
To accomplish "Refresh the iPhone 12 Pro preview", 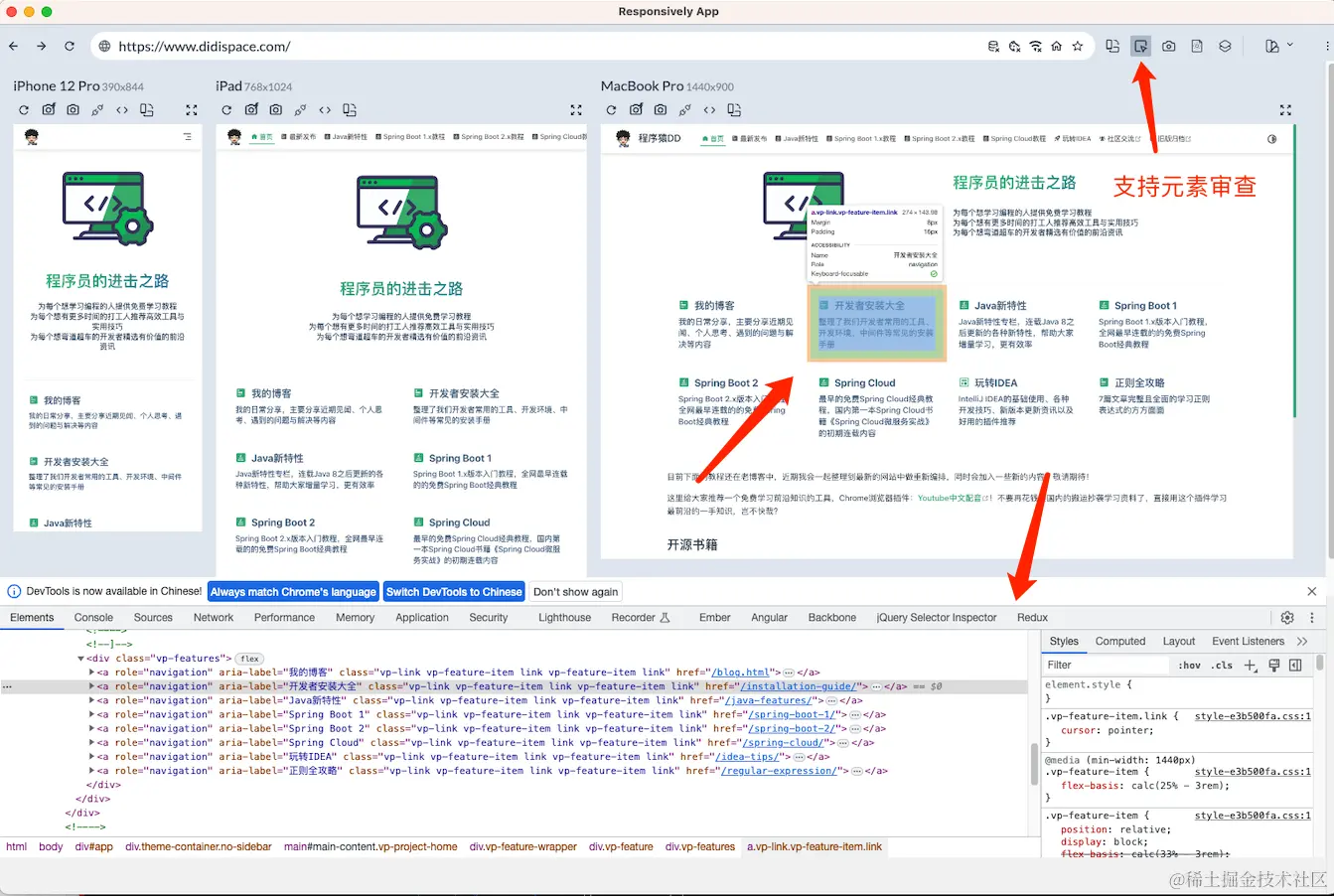I will pos(25,110).
